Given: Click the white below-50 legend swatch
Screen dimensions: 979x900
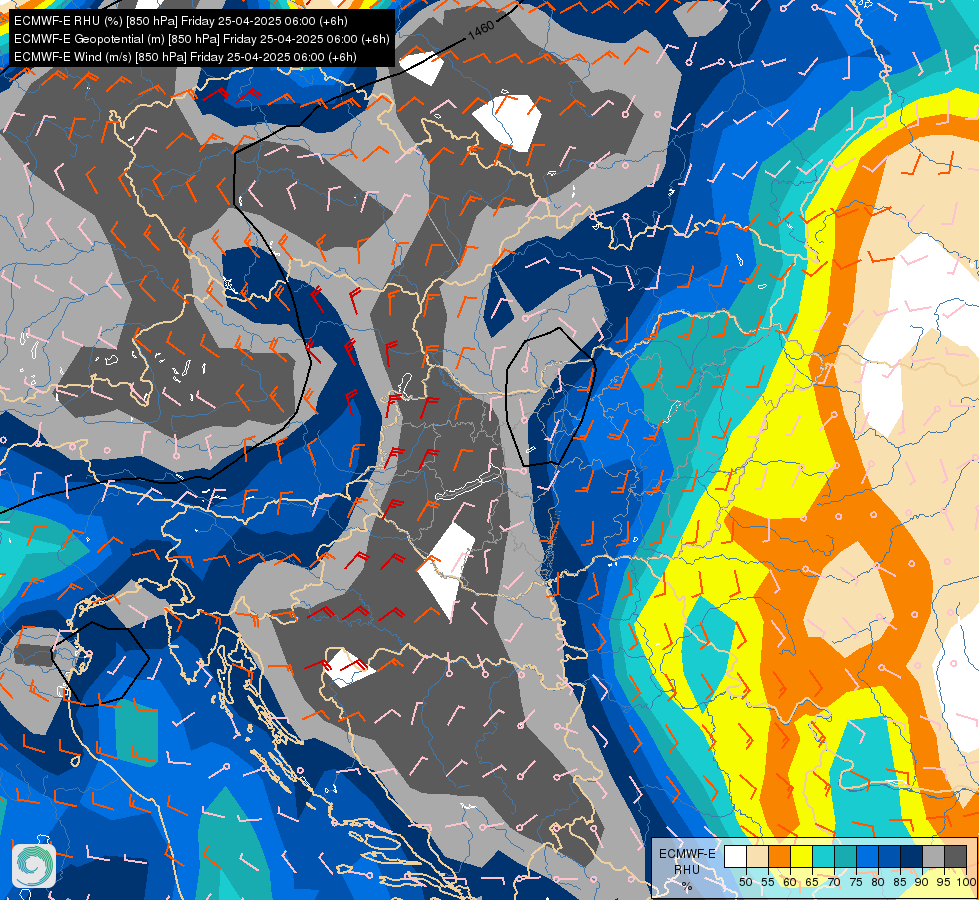Looking at the screenshot, I should tap(735, 856).
